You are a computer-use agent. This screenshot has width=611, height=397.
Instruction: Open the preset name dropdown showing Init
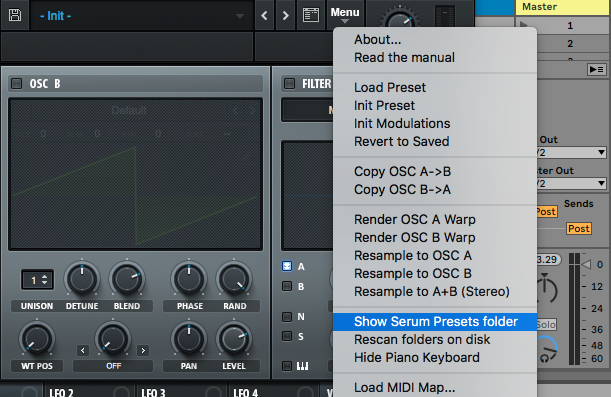[142, 16]
